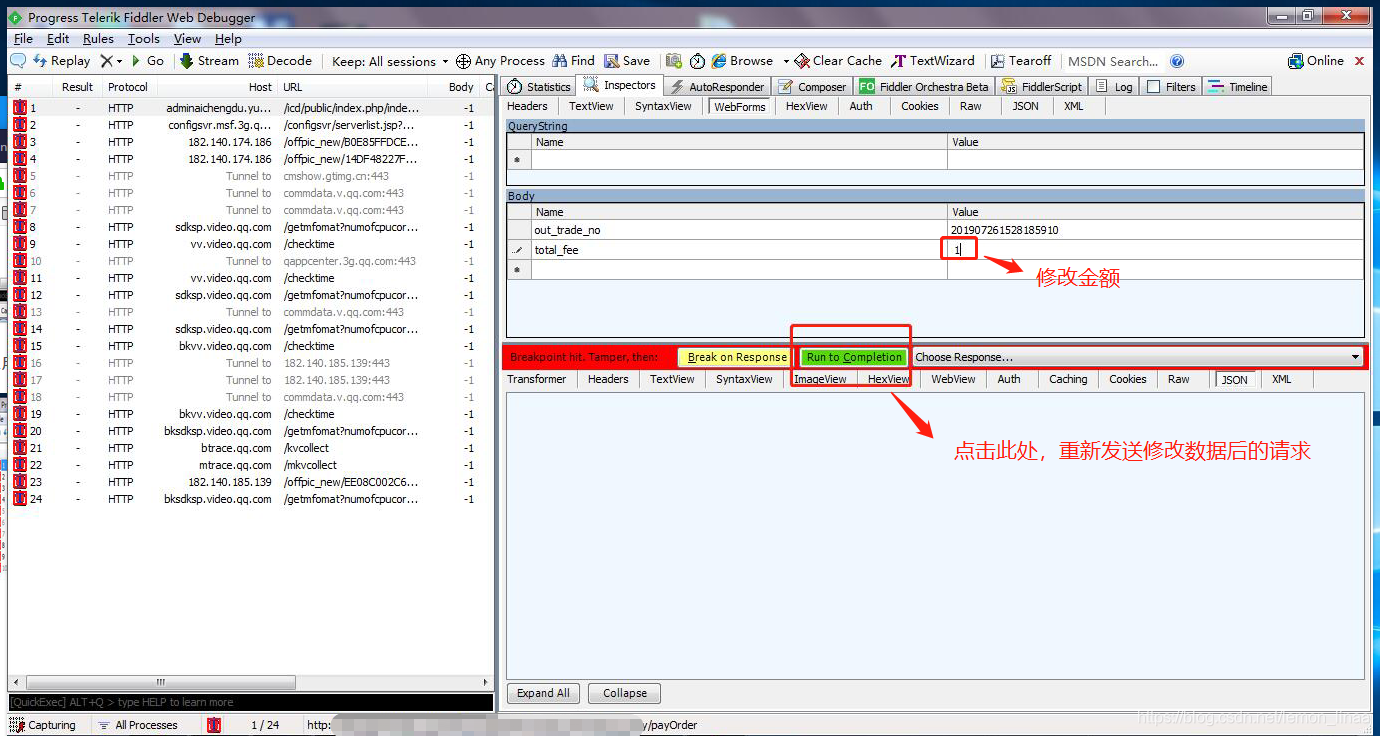Click the QuickExec command input box
This screenshot has width=1380, height=736.
tap(250, 702)
